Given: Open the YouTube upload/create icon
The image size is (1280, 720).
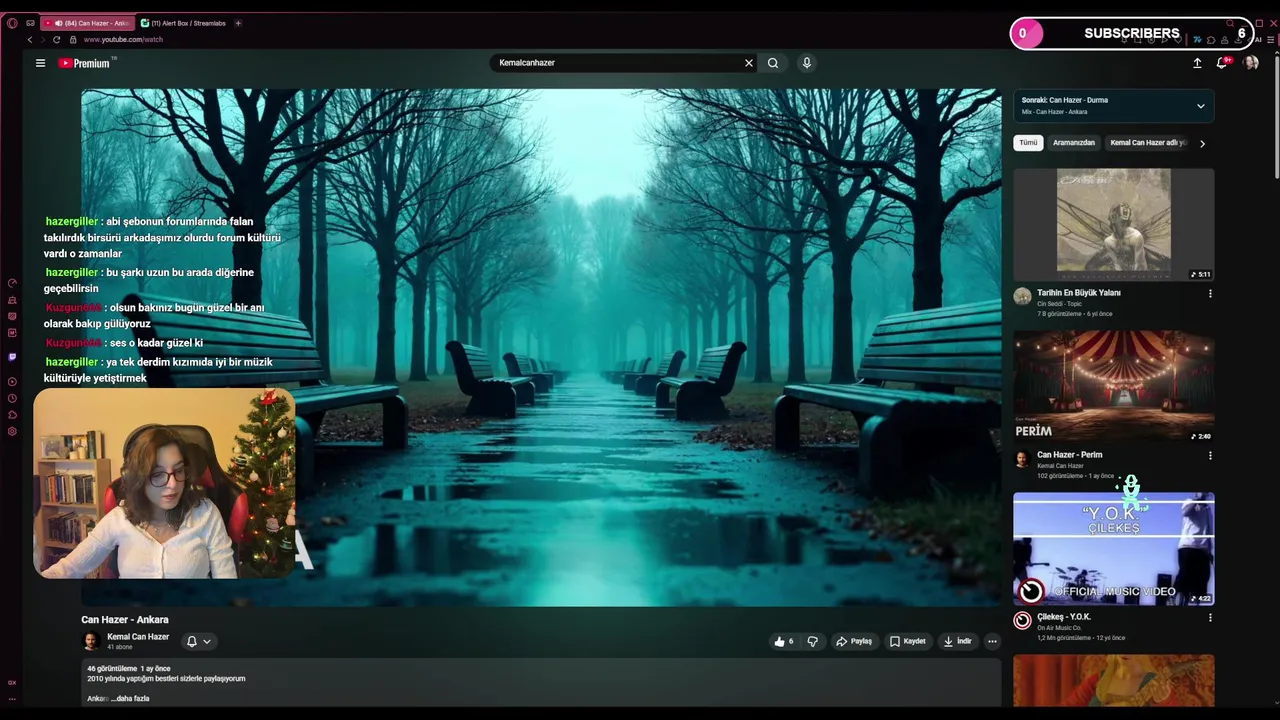Looking at the screenshot, I should (x=1197, y=63).
